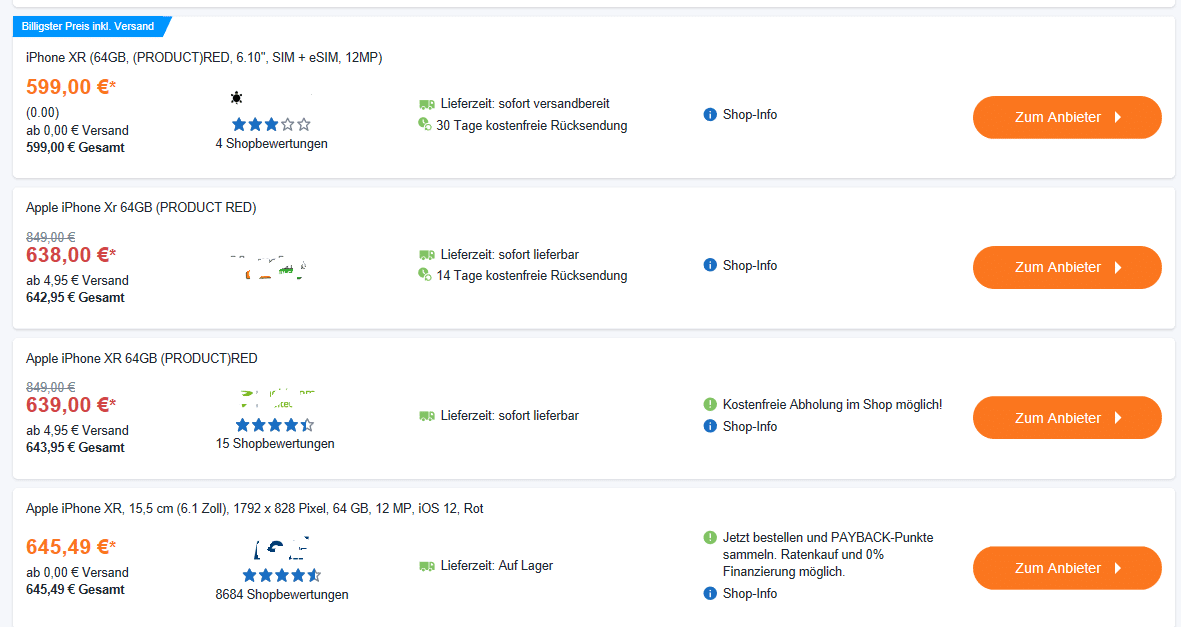Click 'Zum Anbieter' for the 638,00 € offer
This screenshot has height=627, width=1181.
click(x=1067, y=268)
